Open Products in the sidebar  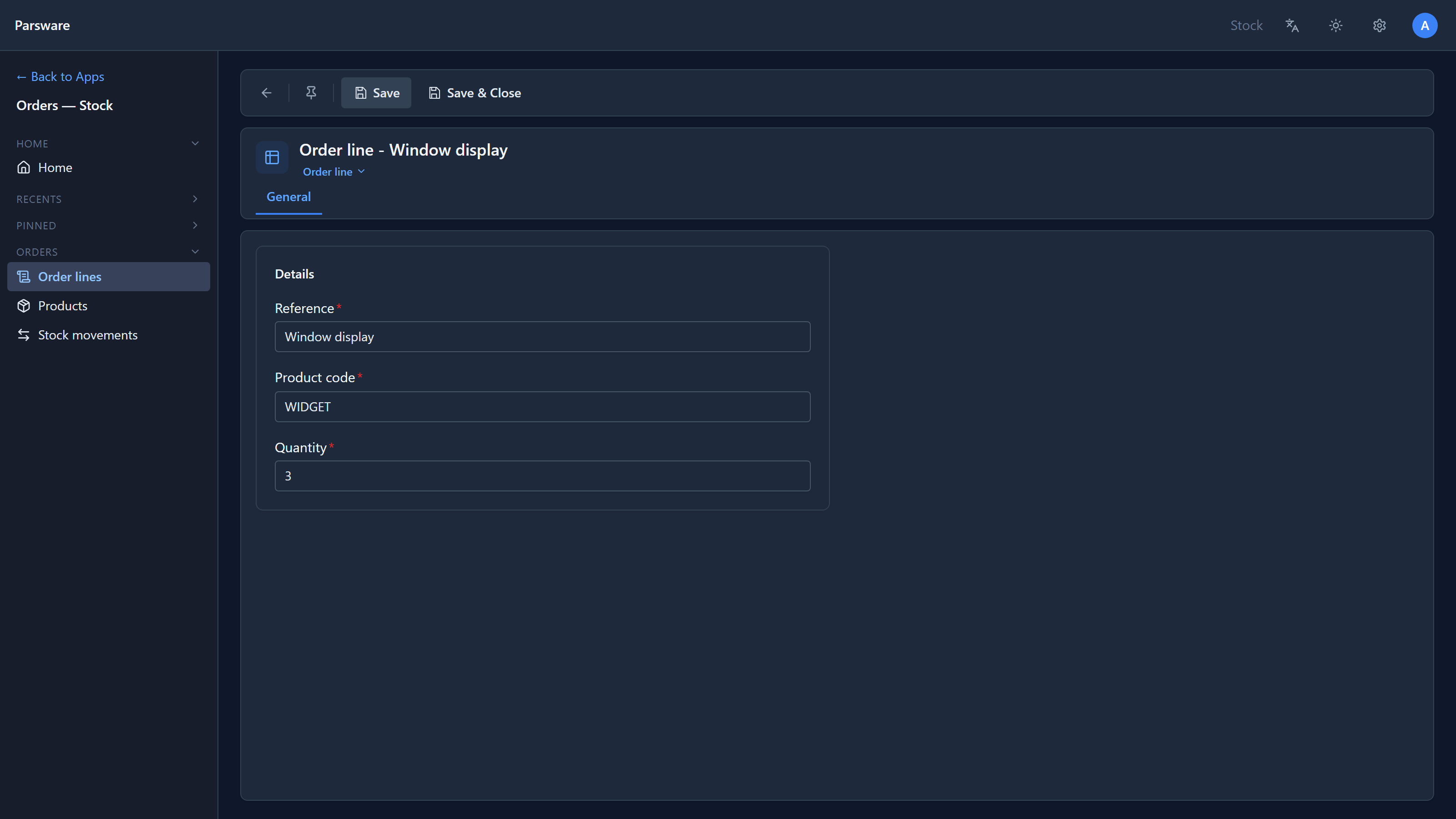tap(109, 306)
